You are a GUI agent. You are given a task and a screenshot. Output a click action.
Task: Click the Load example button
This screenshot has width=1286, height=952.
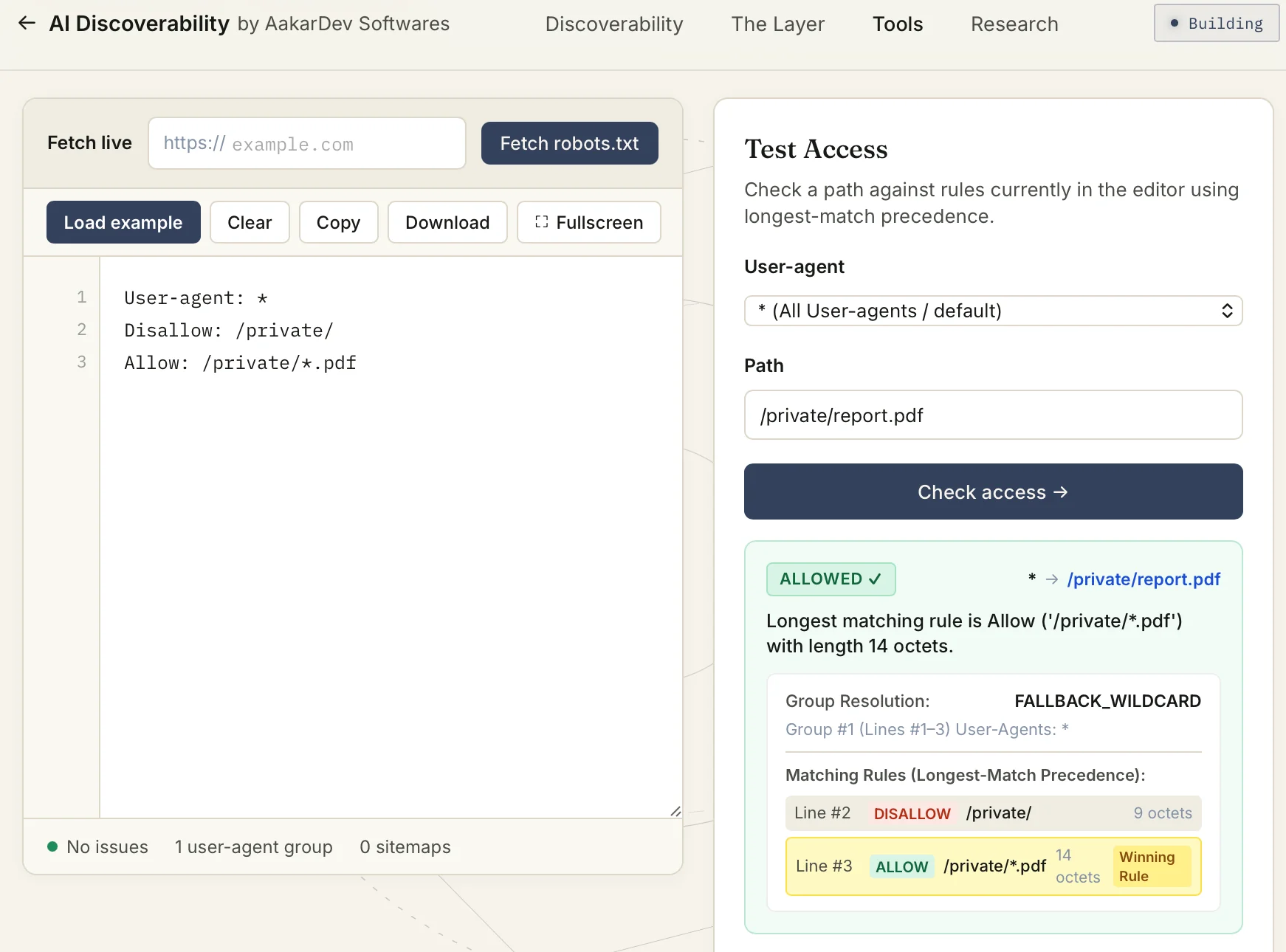click(x=123, y=222)
